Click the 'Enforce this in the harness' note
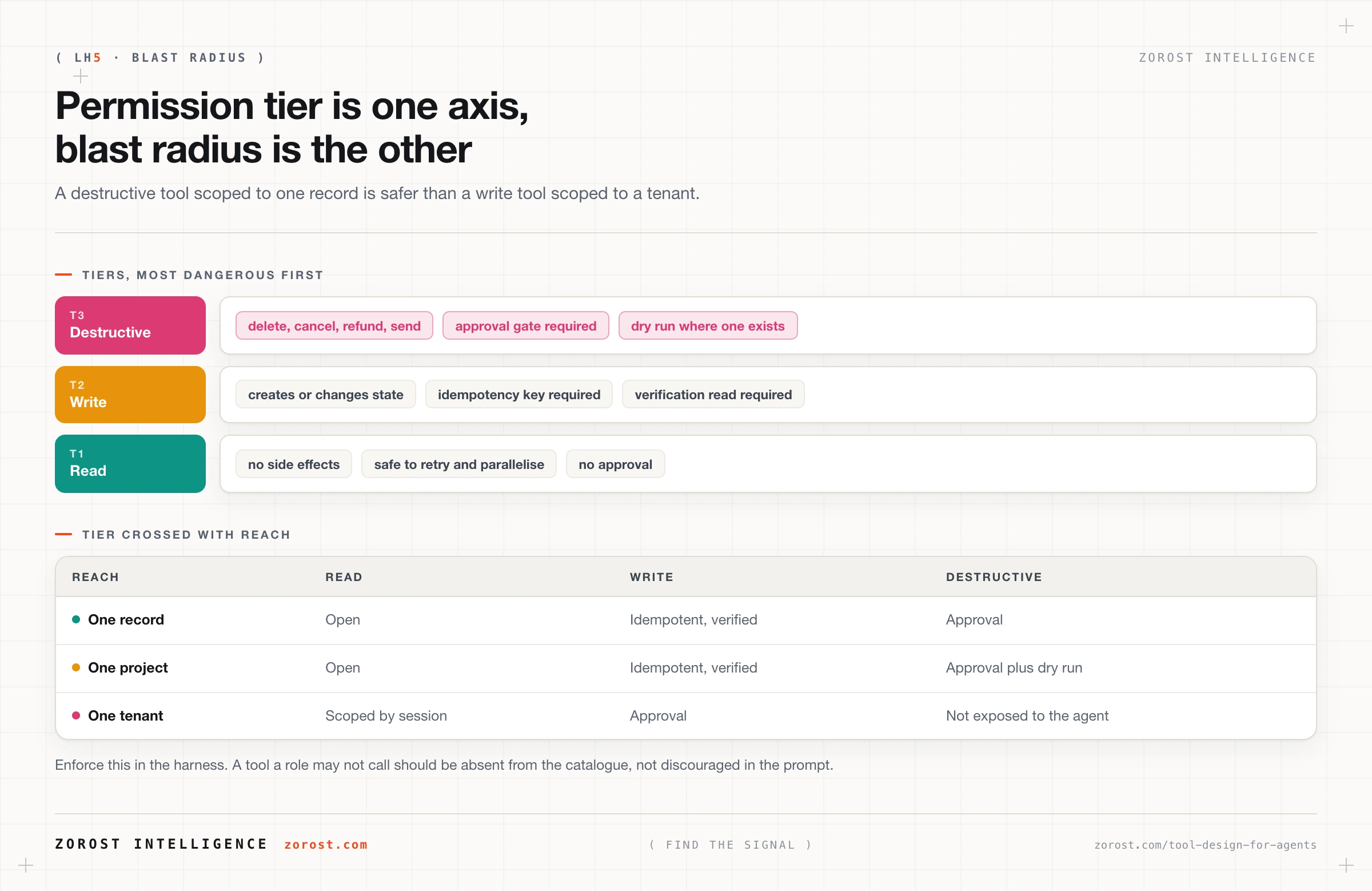 click(x=444, y=765)
